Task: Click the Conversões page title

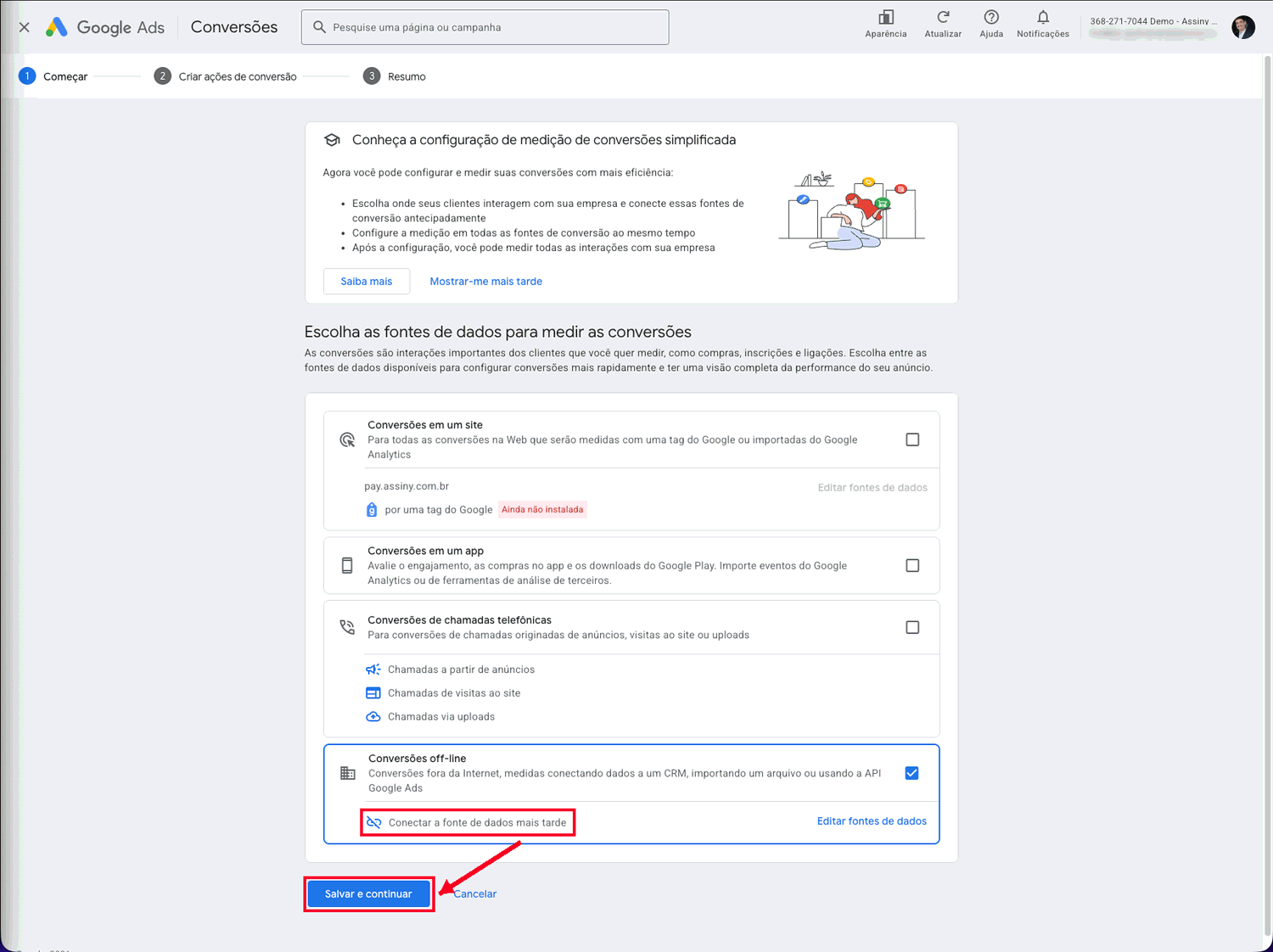Action: click(234, 27)
